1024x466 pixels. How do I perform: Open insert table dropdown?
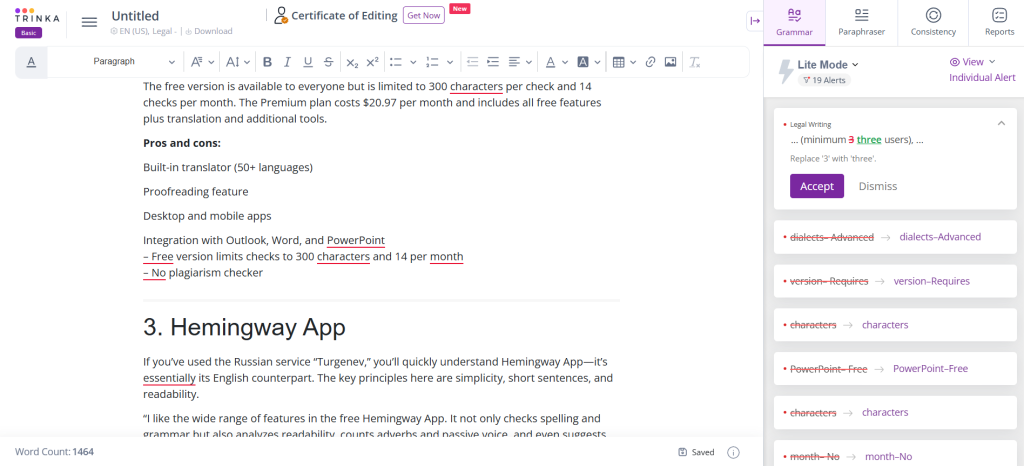click(626, 62)
